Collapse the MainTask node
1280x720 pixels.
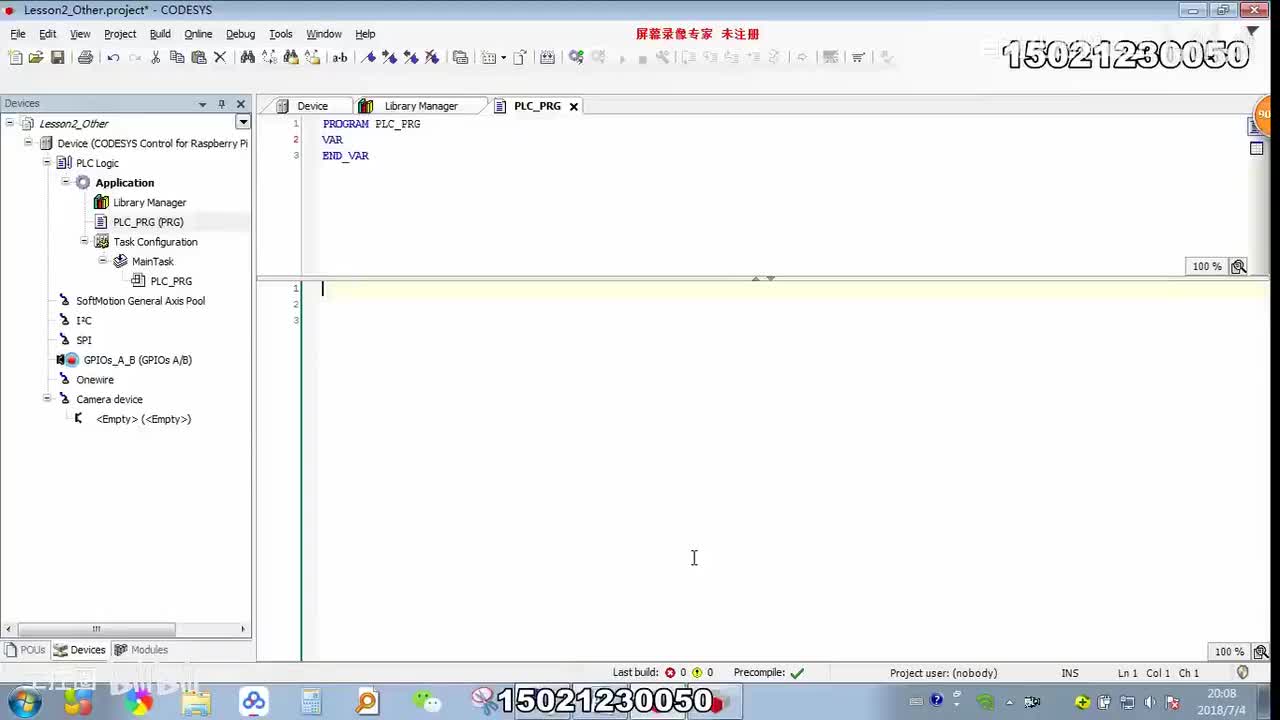pyautogui.click(x=103, y=261)
